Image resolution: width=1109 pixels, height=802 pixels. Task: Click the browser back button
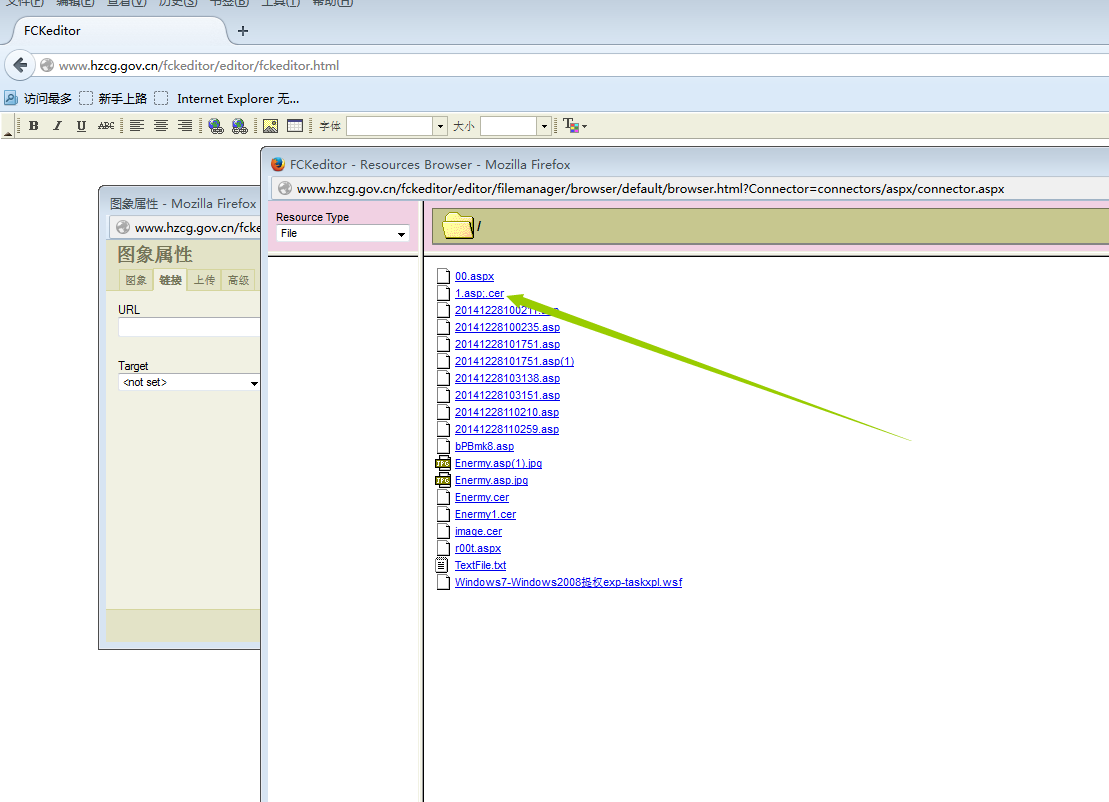(x=21, y=65)
